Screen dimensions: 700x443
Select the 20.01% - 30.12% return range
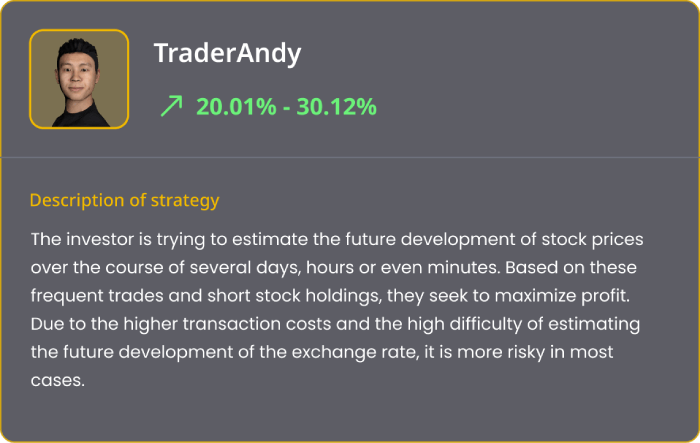click(x=286, y=106)
